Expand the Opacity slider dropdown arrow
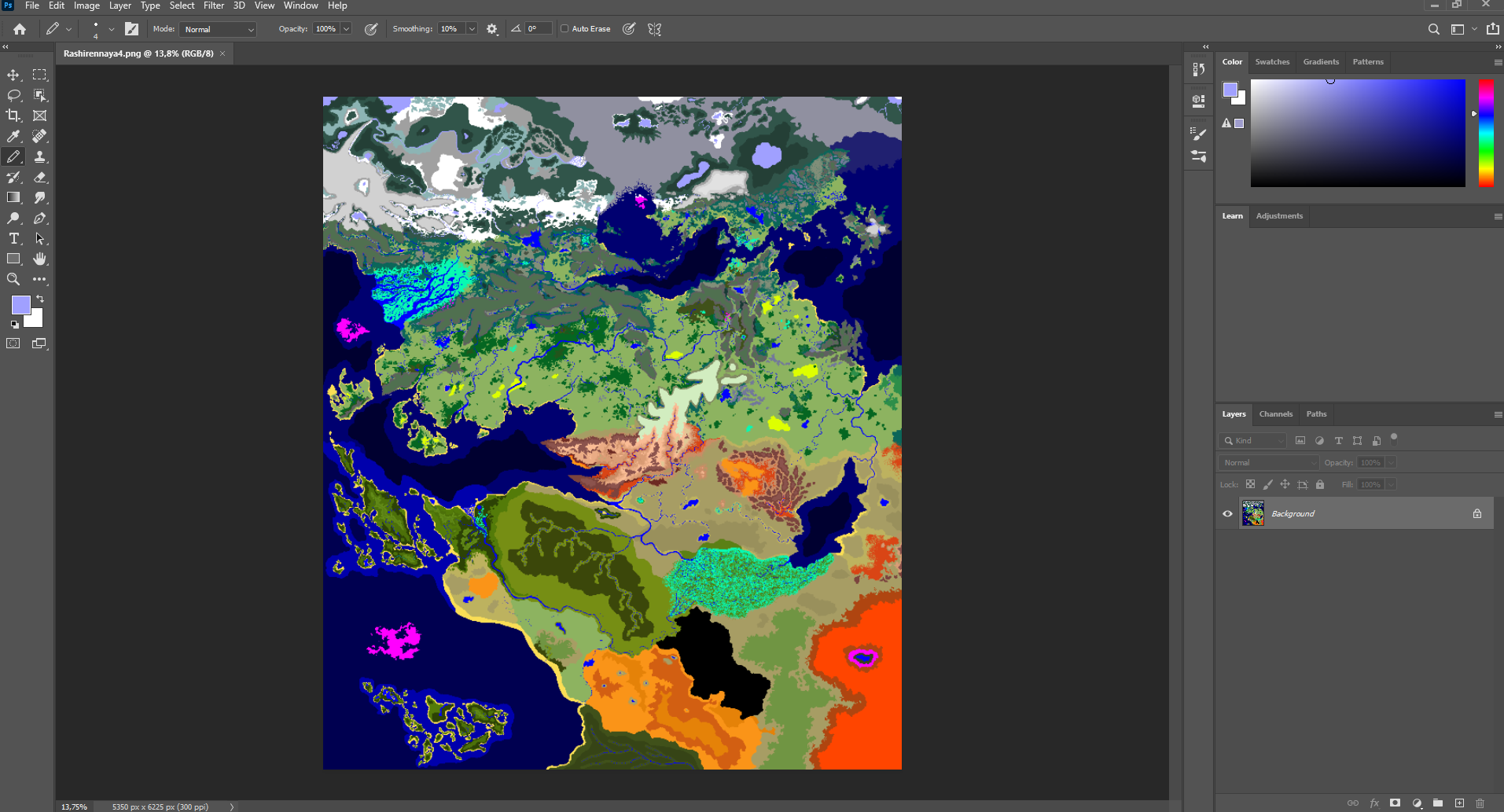The image size is (1504, 812). (x=346, y=29)
